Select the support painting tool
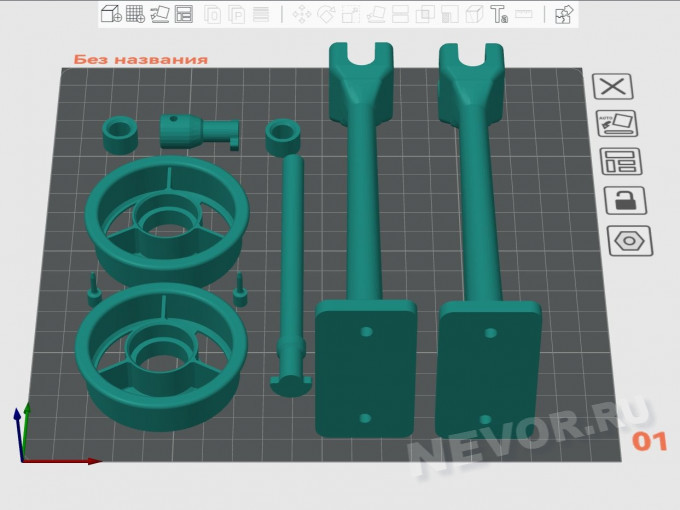 [450, 14]
